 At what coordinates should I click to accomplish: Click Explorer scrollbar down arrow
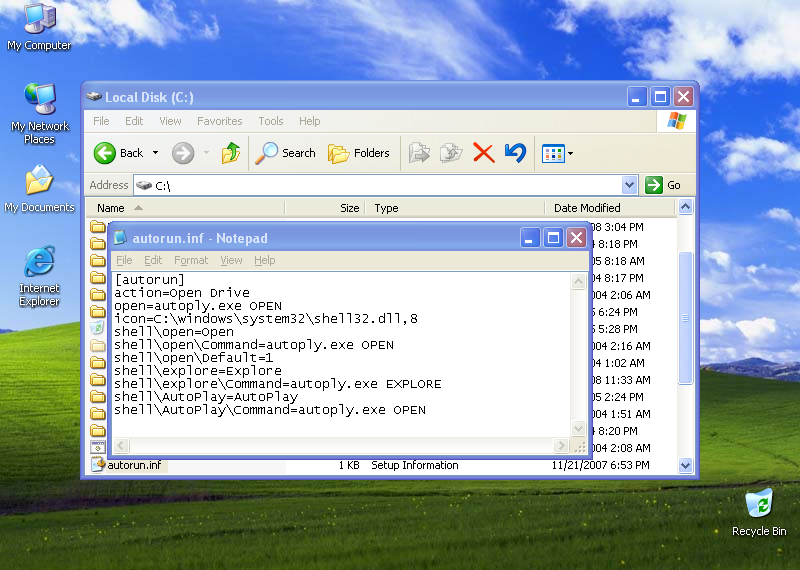(x=685, y=465)
